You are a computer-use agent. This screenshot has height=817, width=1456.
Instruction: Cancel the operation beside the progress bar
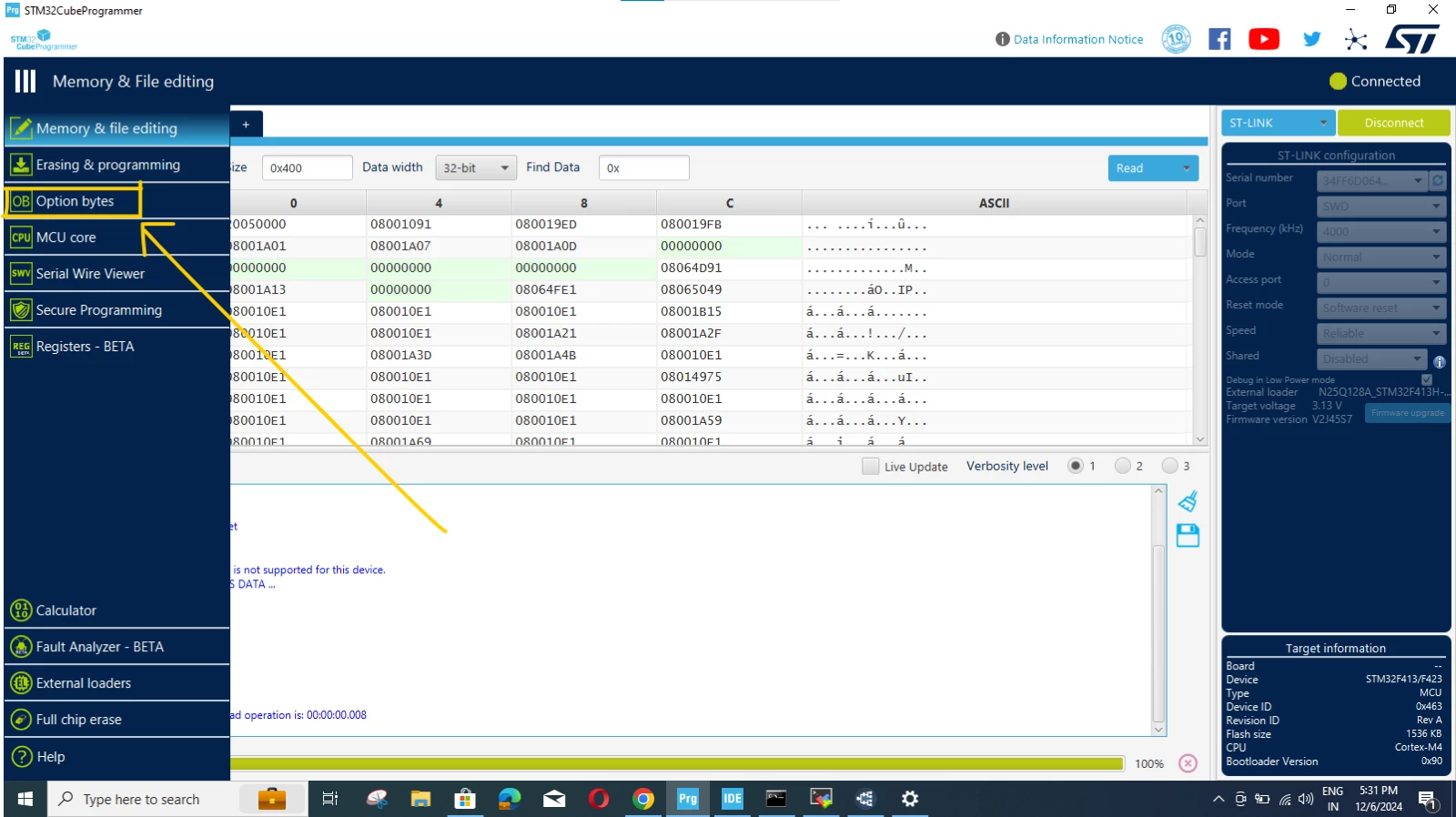pos(1188,763)
